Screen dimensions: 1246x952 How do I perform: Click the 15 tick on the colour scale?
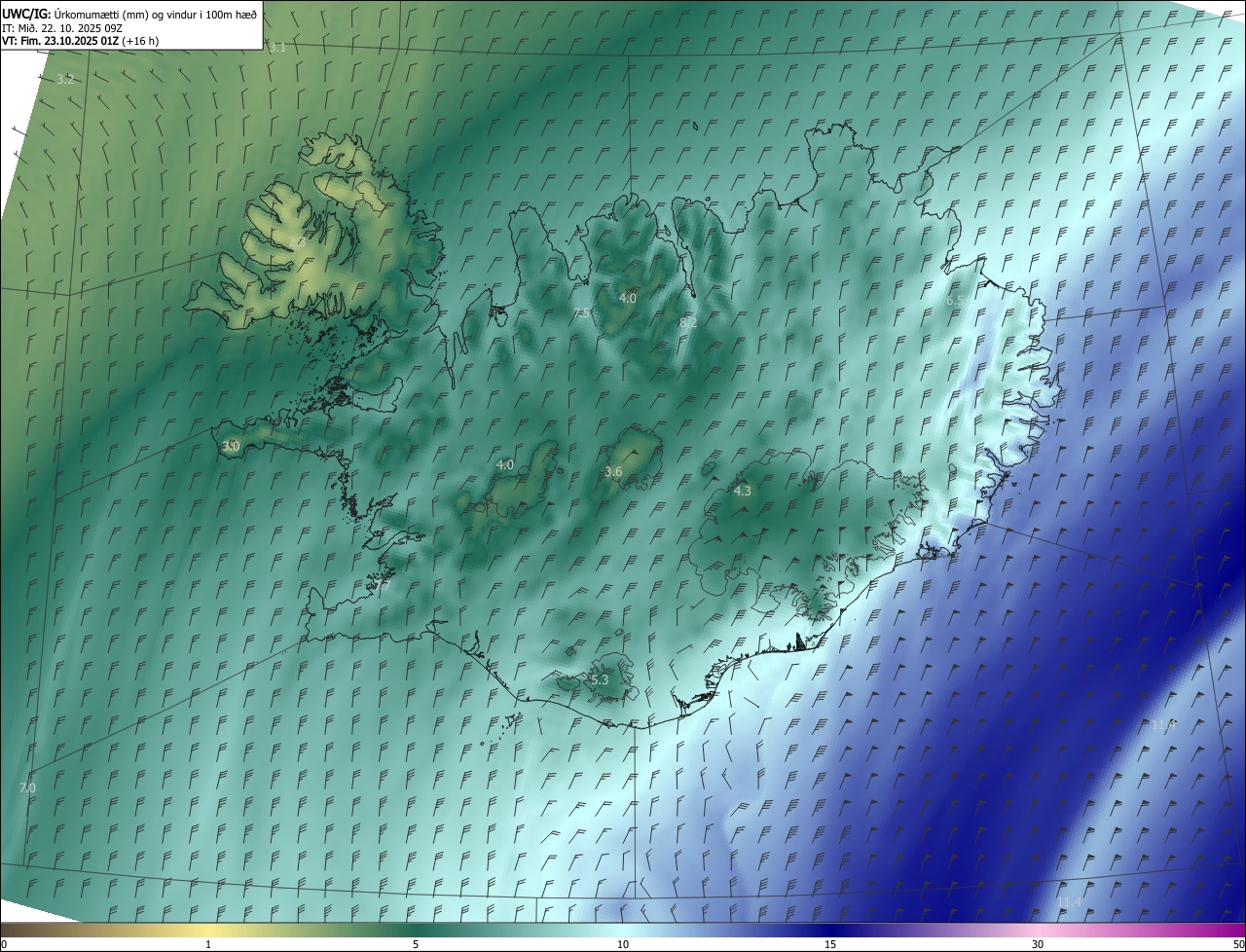click(830, 944)
